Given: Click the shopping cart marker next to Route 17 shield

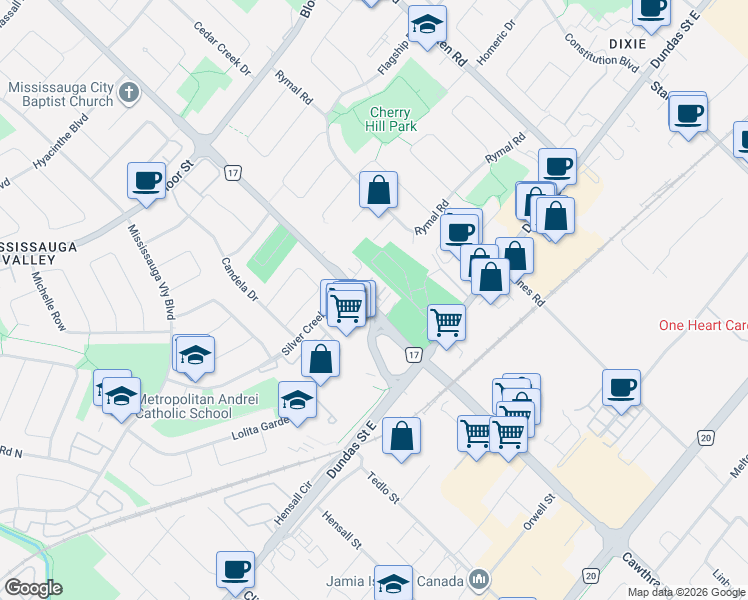Looking at the screenshot, I should (x=447, y=326).
